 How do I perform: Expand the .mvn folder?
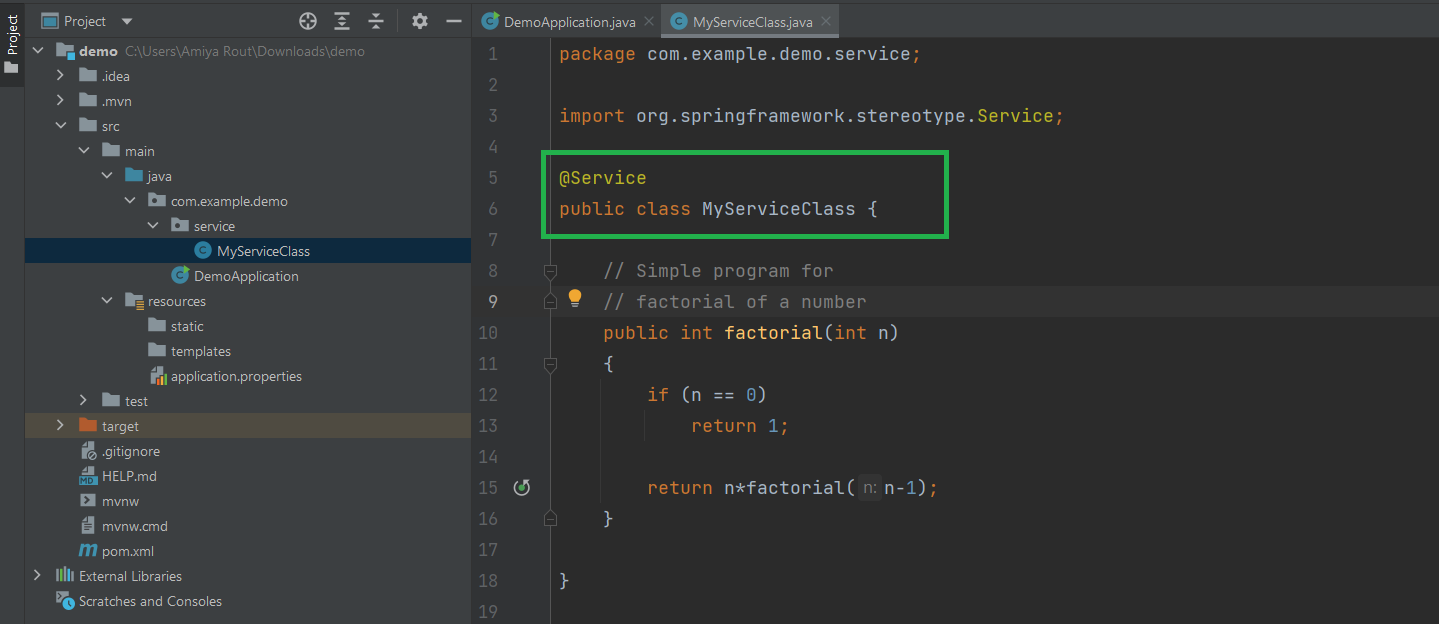click(61, 101)
